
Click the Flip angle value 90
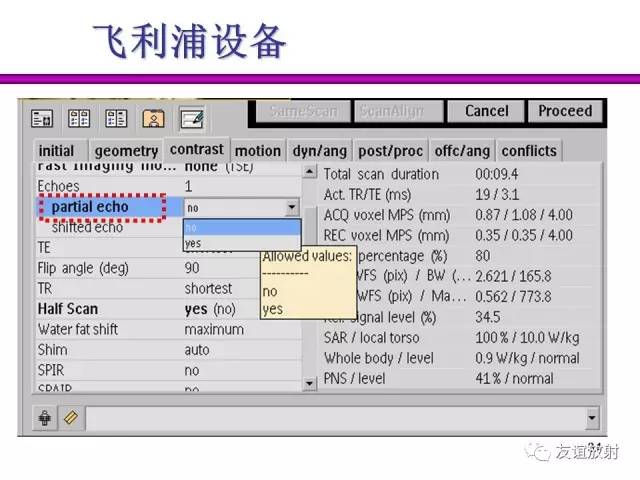[x=192, y=268]
